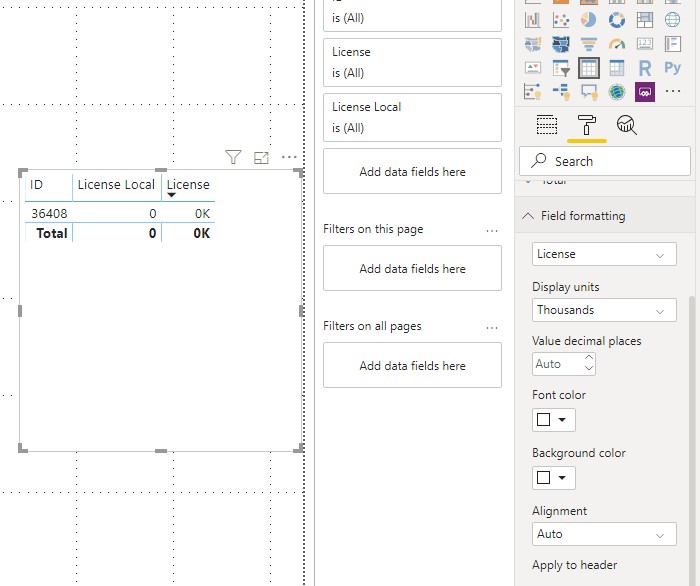Select the Key influencers visualization
700x586 pixels.
coord(533,92)
